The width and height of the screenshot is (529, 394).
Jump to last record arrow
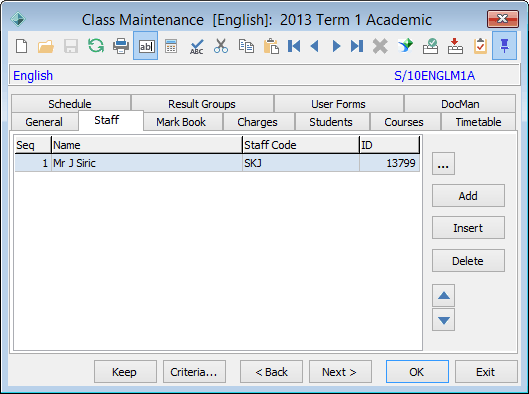357,46
